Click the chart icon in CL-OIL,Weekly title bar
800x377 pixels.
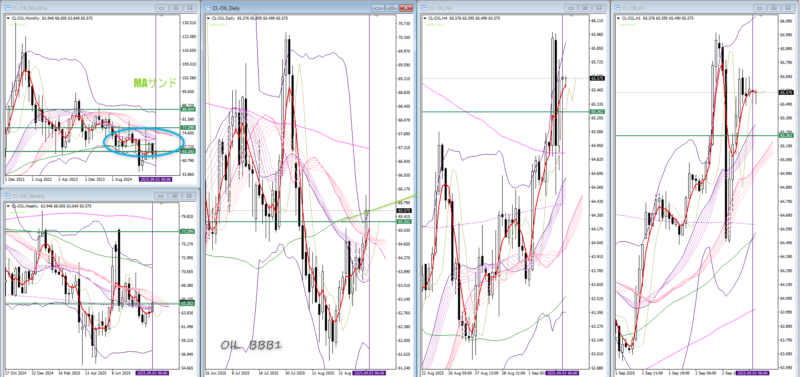point(7,196)
